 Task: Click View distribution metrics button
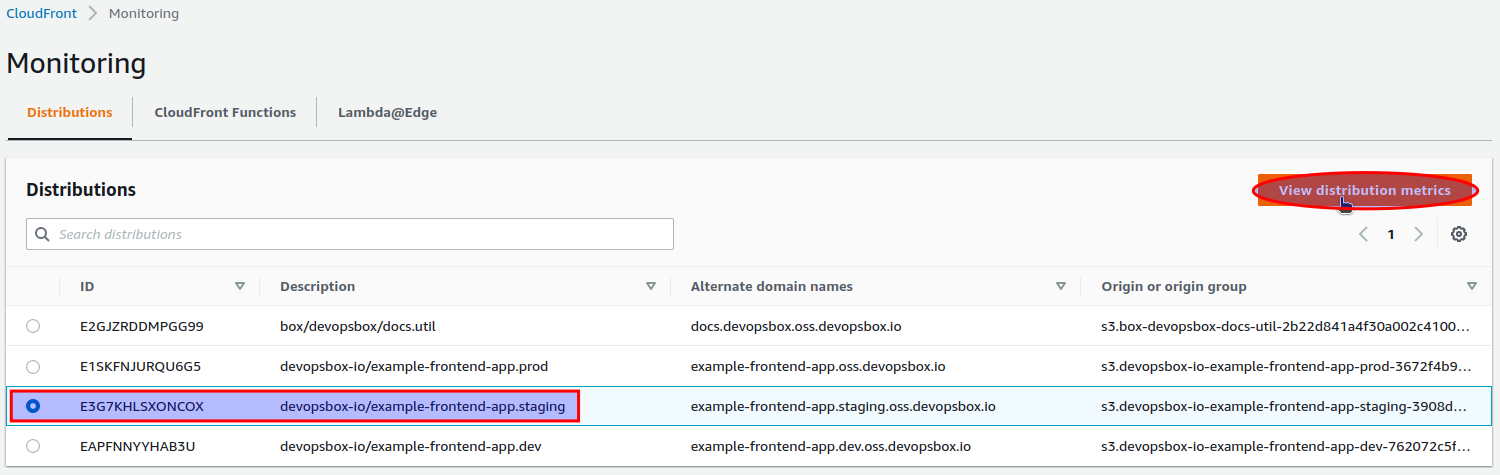pos(1365,190)
